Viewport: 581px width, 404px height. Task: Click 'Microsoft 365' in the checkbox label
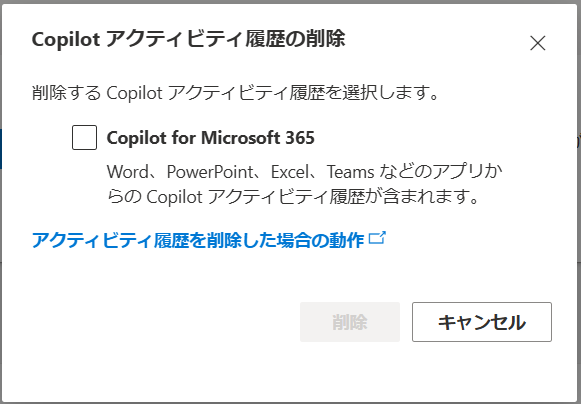click(x=258, y=138)
